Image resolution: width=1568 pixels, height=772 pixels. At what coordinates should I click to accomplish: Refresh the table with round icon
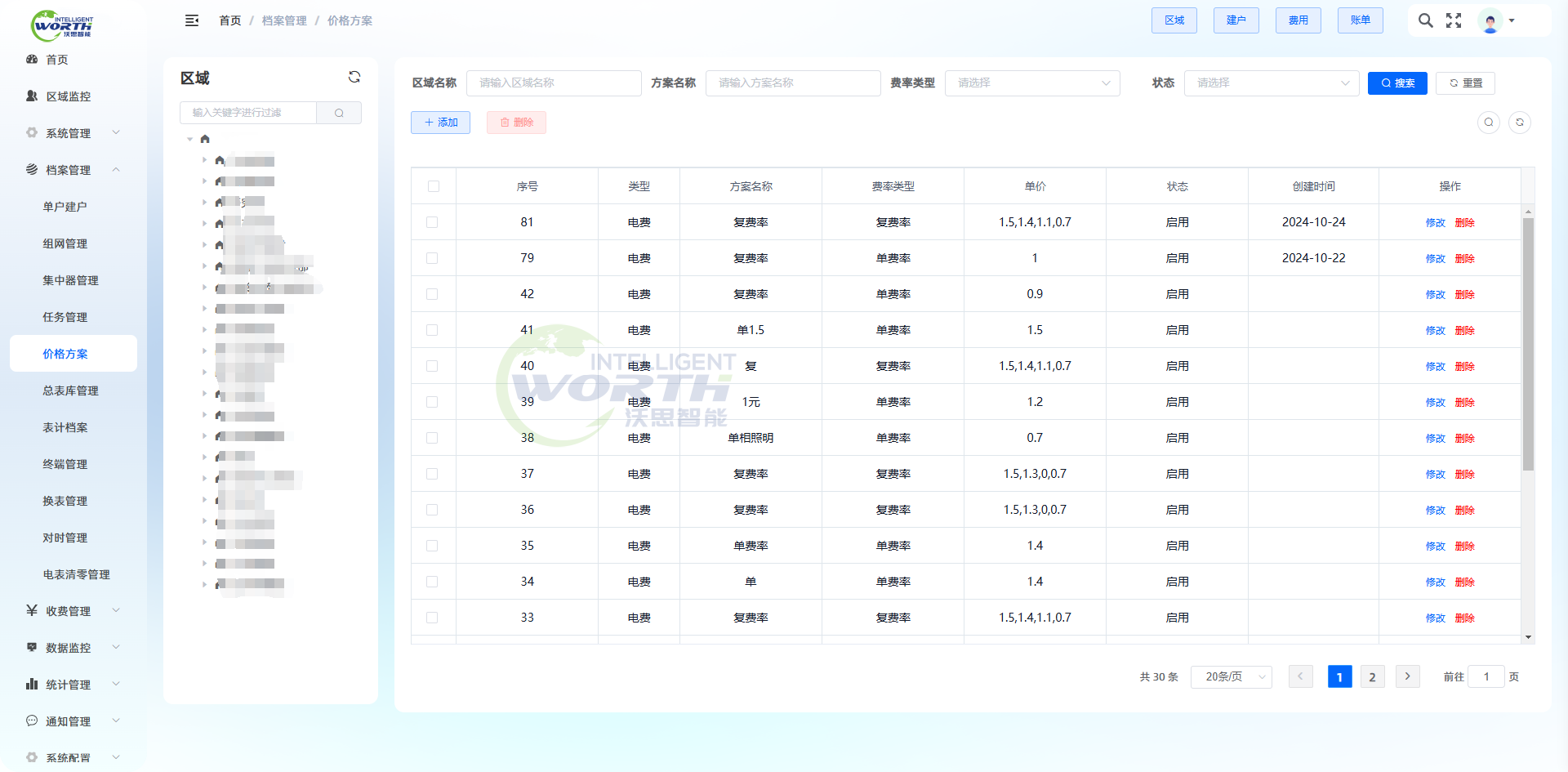(1520, 123)
